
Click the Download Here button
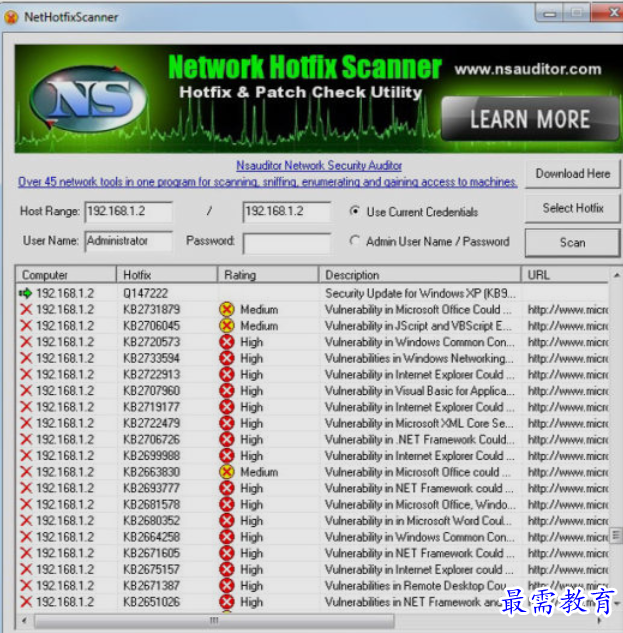click(x=573, y=174)
